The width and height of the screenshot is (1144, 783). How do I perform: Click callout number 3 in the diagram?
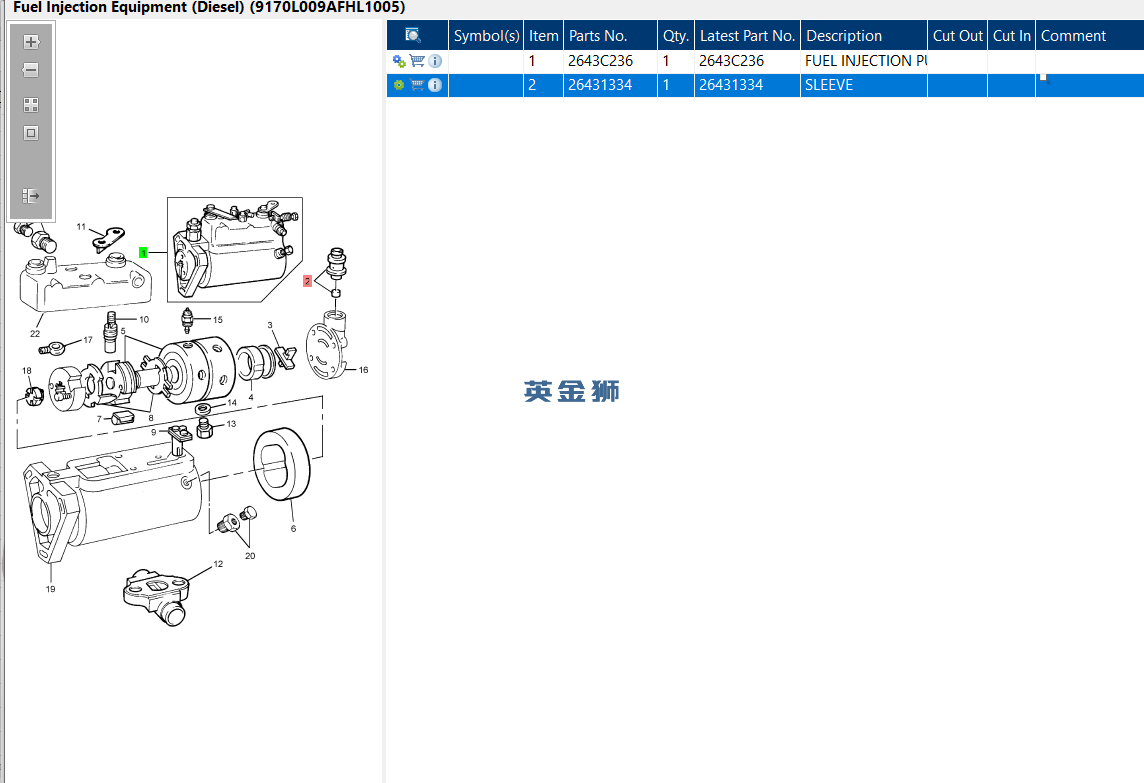click(x=270, y=325)
